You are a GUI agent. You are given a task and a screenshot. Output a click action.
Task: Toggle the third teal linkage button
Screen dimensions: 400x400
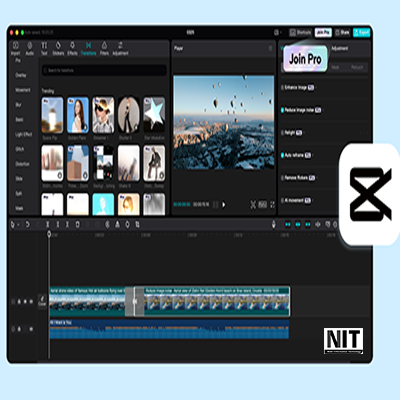pos(308,225)
